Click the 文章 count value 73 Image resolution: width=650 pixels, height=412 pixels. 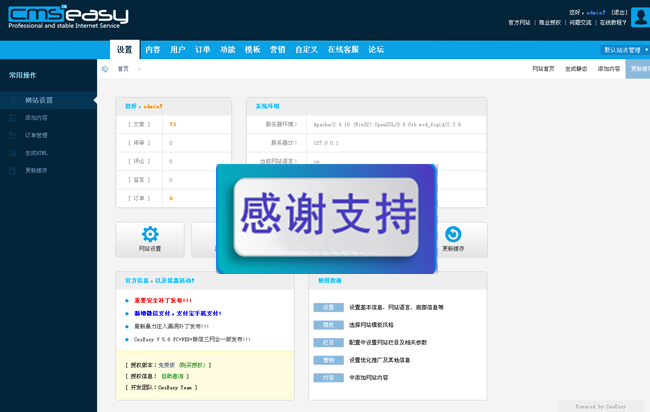coord(172,124)
